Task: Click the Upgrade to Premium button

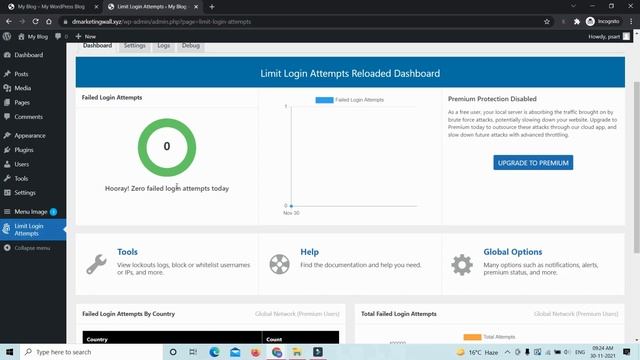Action: [x=533, y=162]
